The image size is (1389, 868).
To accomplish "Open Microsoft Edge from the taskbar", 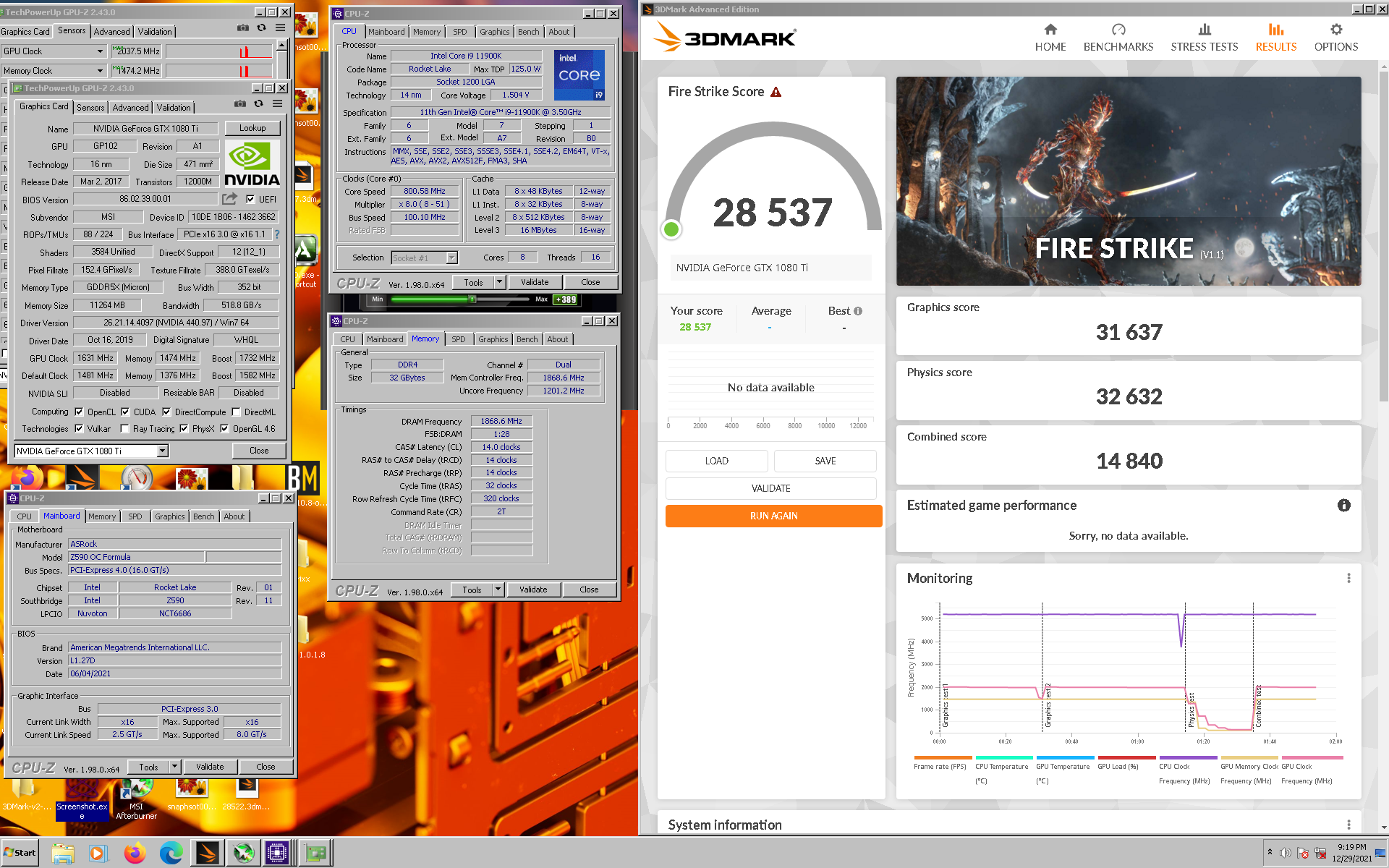I will pyautogui.click(x=171, y=853).
